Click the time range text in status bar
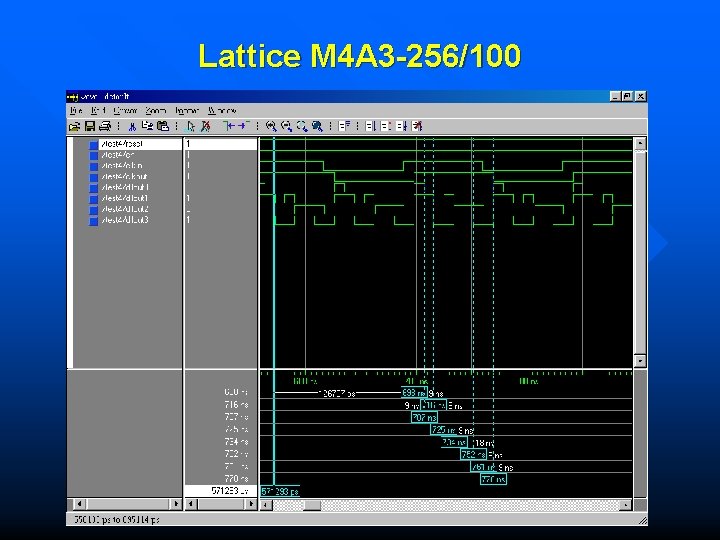This screenshot has width=720, height=540. coord(117,520)
